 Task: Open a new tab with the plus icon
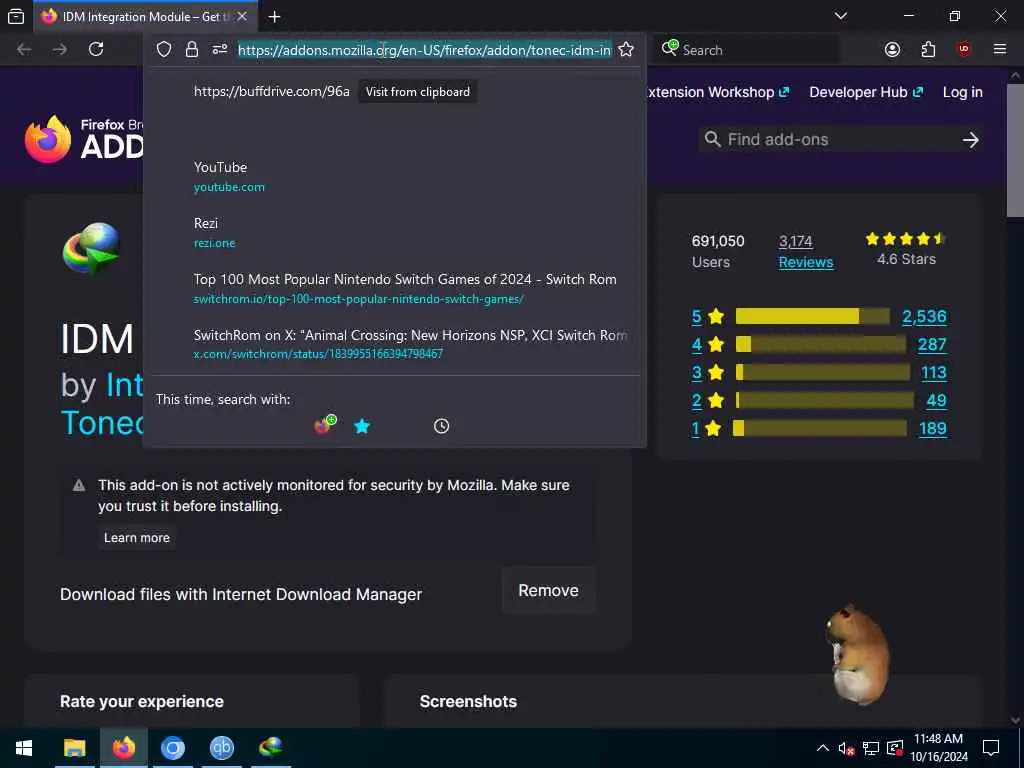[x=274, y=16]
